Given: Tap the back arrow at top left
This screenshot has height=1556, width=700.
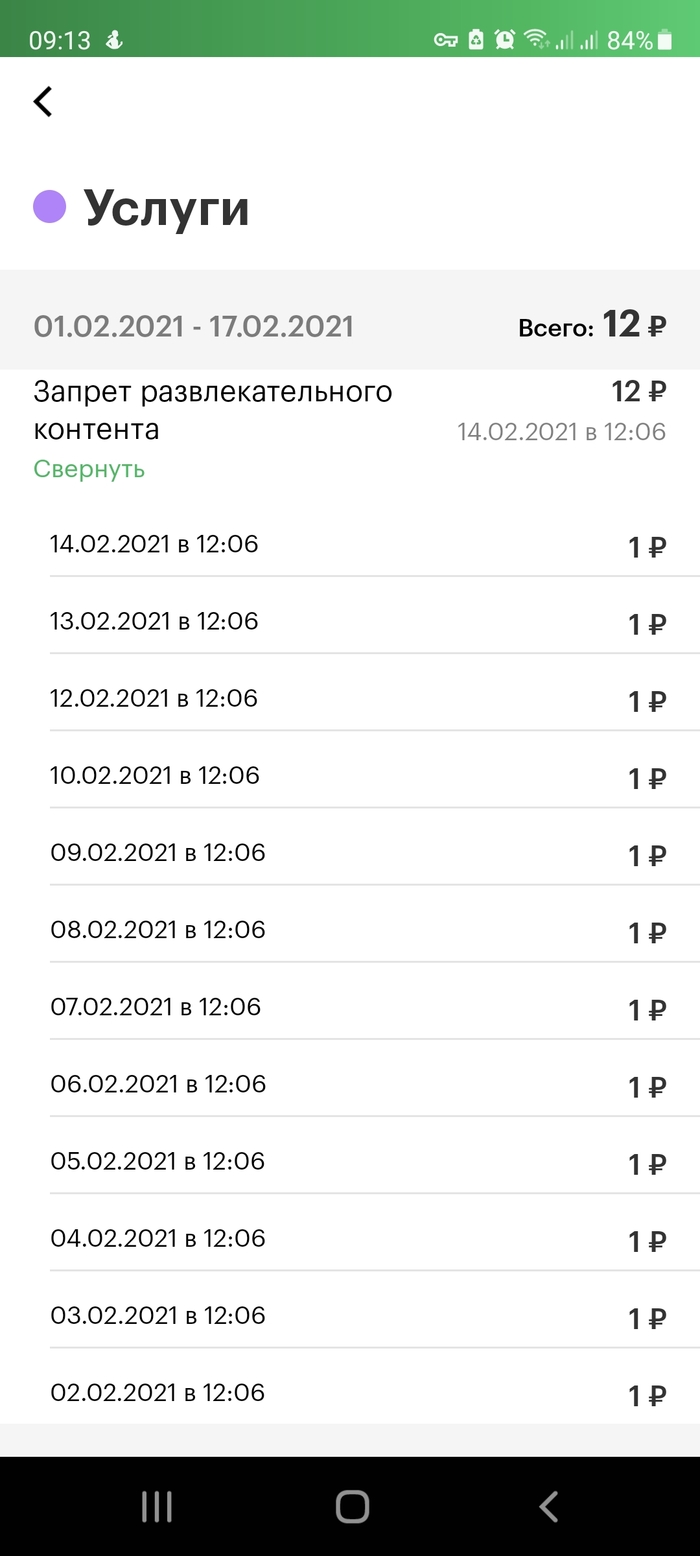Looking at the screenshot, I should point(43,101).
